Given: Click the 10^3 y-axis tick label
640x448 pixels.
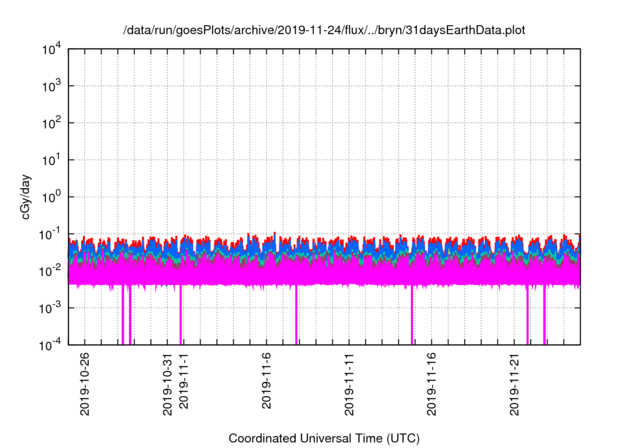Looking at the screenshot, I should pyautogui.click(x=52, y=87).
